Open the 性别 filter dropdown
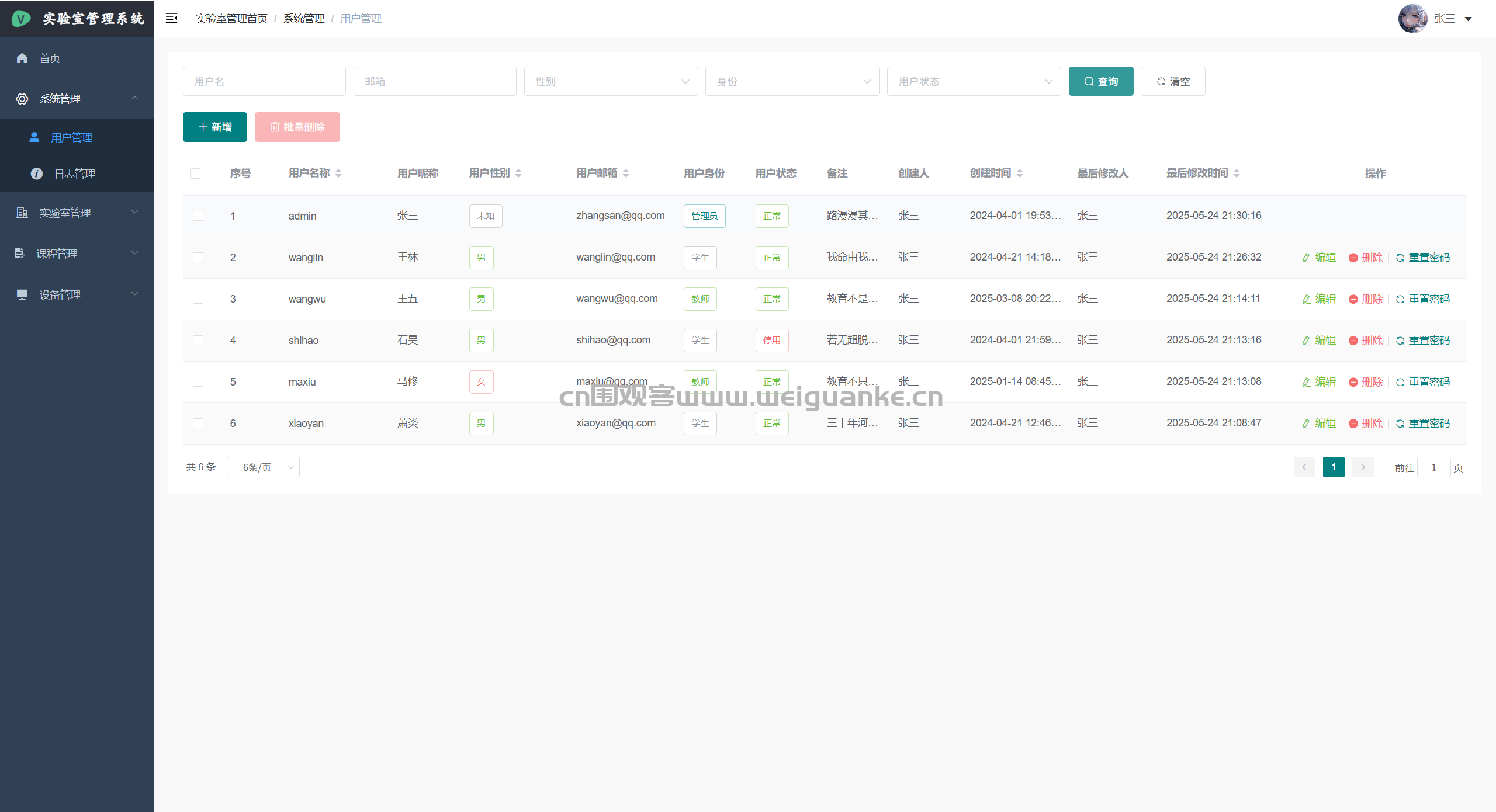 point(611,81)
